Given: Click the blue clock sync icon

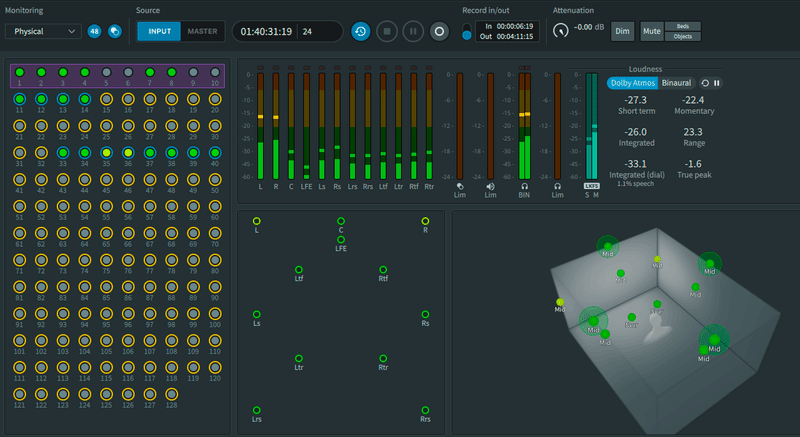Looking at the screenshot, I should click(361, 31).
